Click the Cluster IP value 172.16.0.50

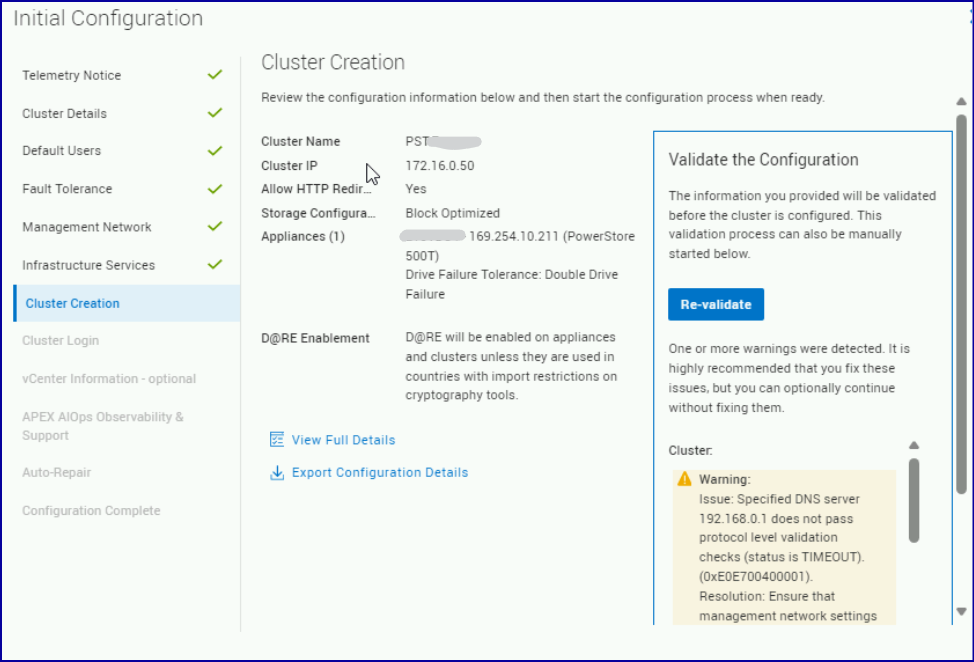point(439,165)
